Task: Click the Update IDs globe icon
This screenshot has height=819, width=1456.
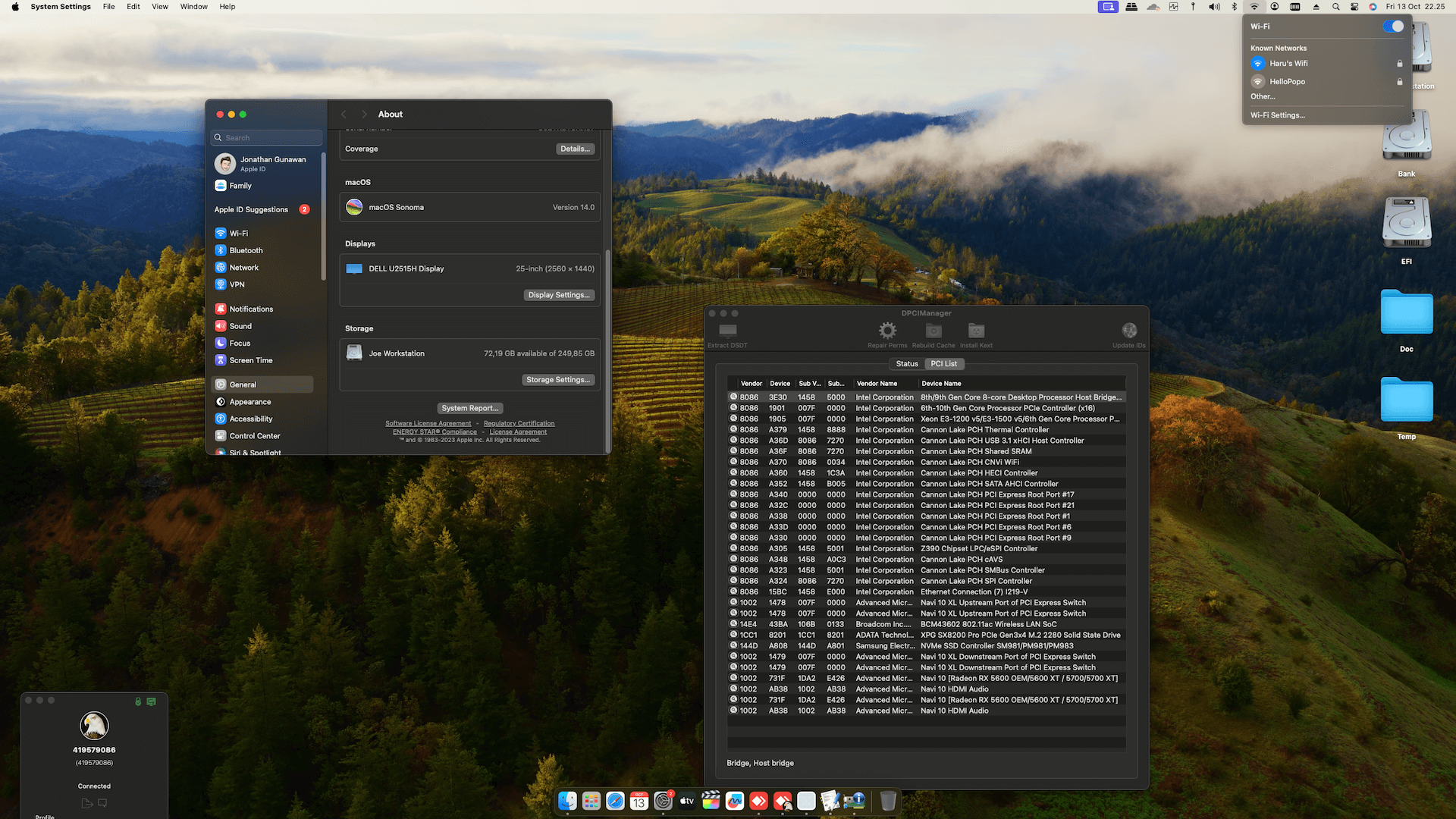Action: pos(1129,331)
